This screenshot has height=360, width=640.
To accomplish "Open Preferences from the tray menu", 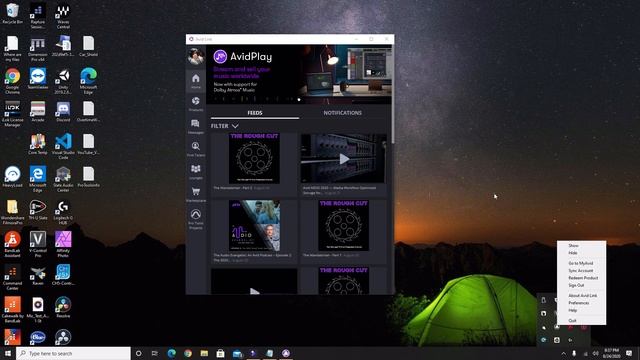I will (x=578, y=303).
